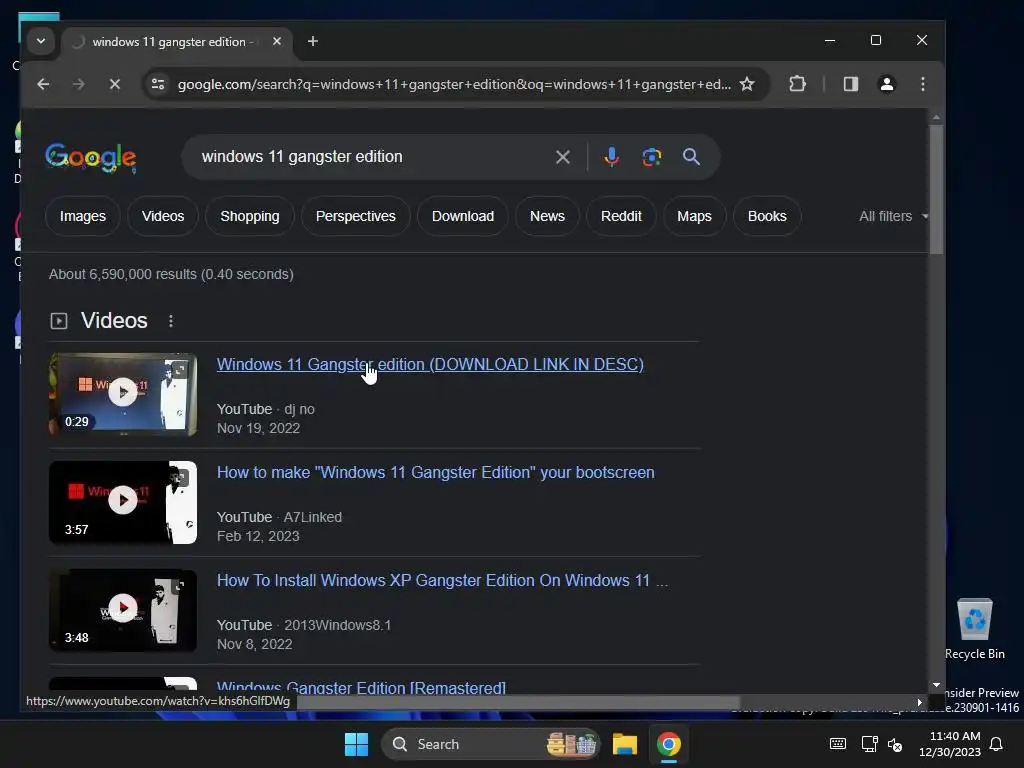Open the tab search dropdown
The height and width of the screenshot is (768, 1024).
tap(40, 41)
